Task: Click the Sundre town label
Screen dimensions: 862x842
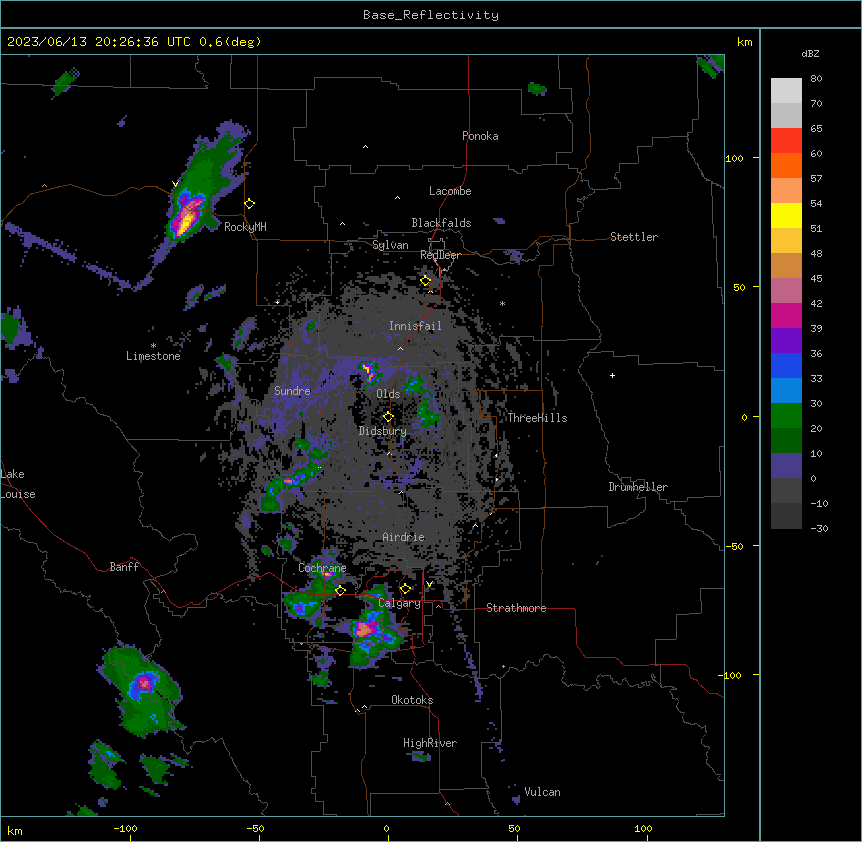Action: (292, 391)
